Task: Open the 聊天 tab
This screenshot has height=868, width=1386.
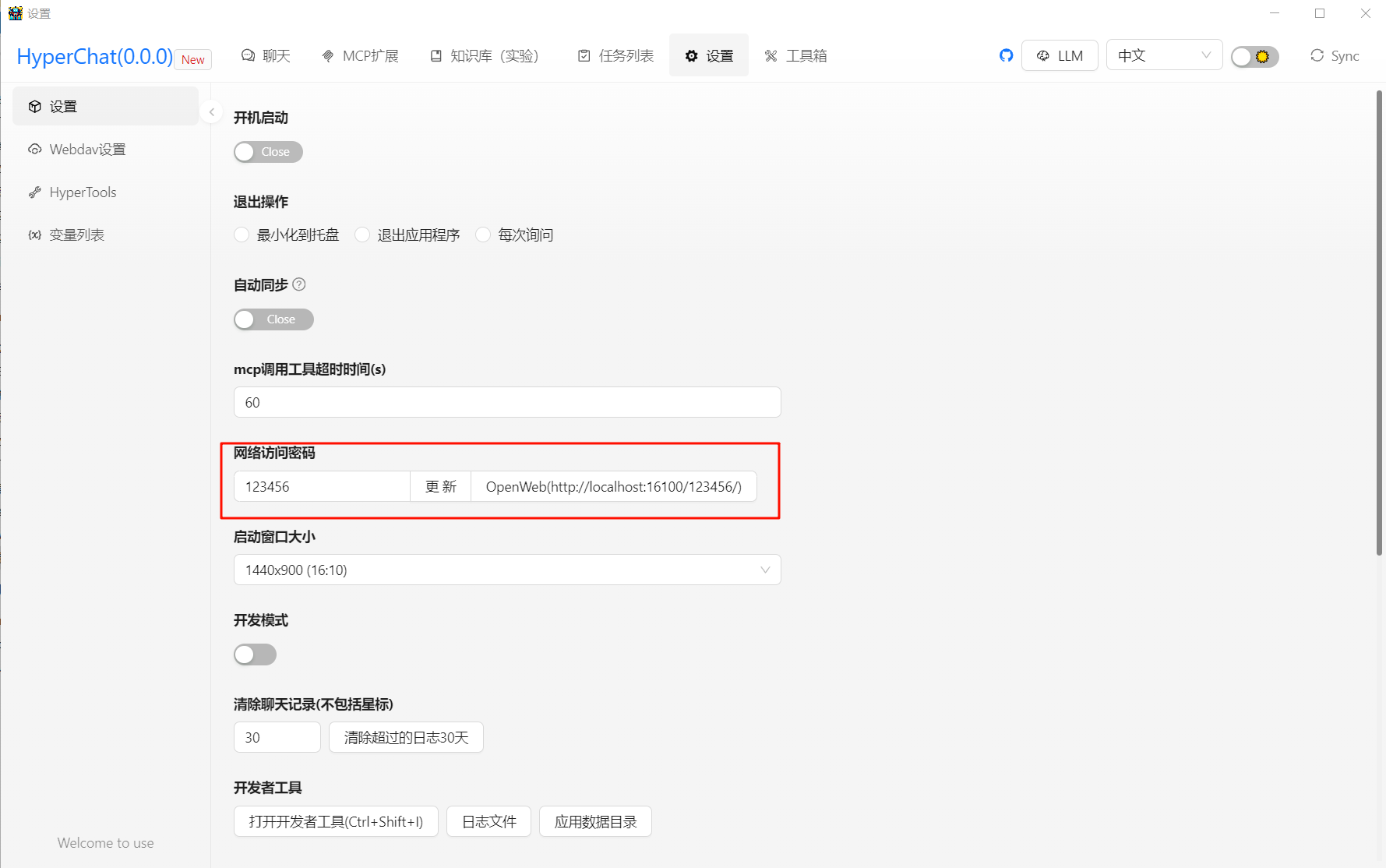Action: click(x=266, y=55)
